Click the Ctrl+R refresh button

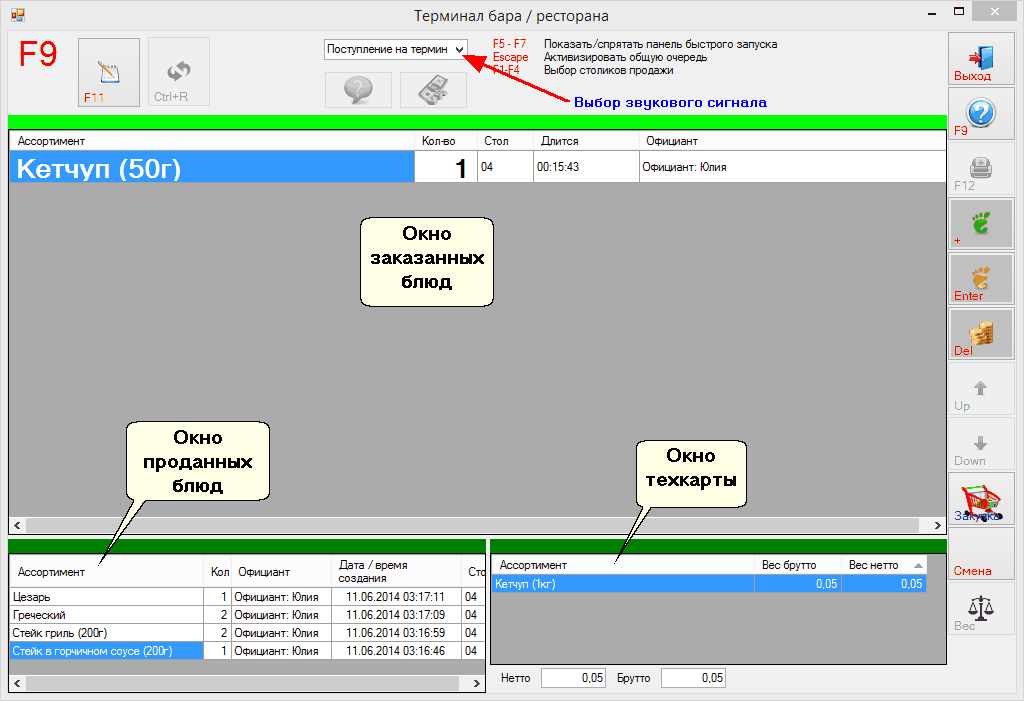pyautogui.click(x=178, y=72)
